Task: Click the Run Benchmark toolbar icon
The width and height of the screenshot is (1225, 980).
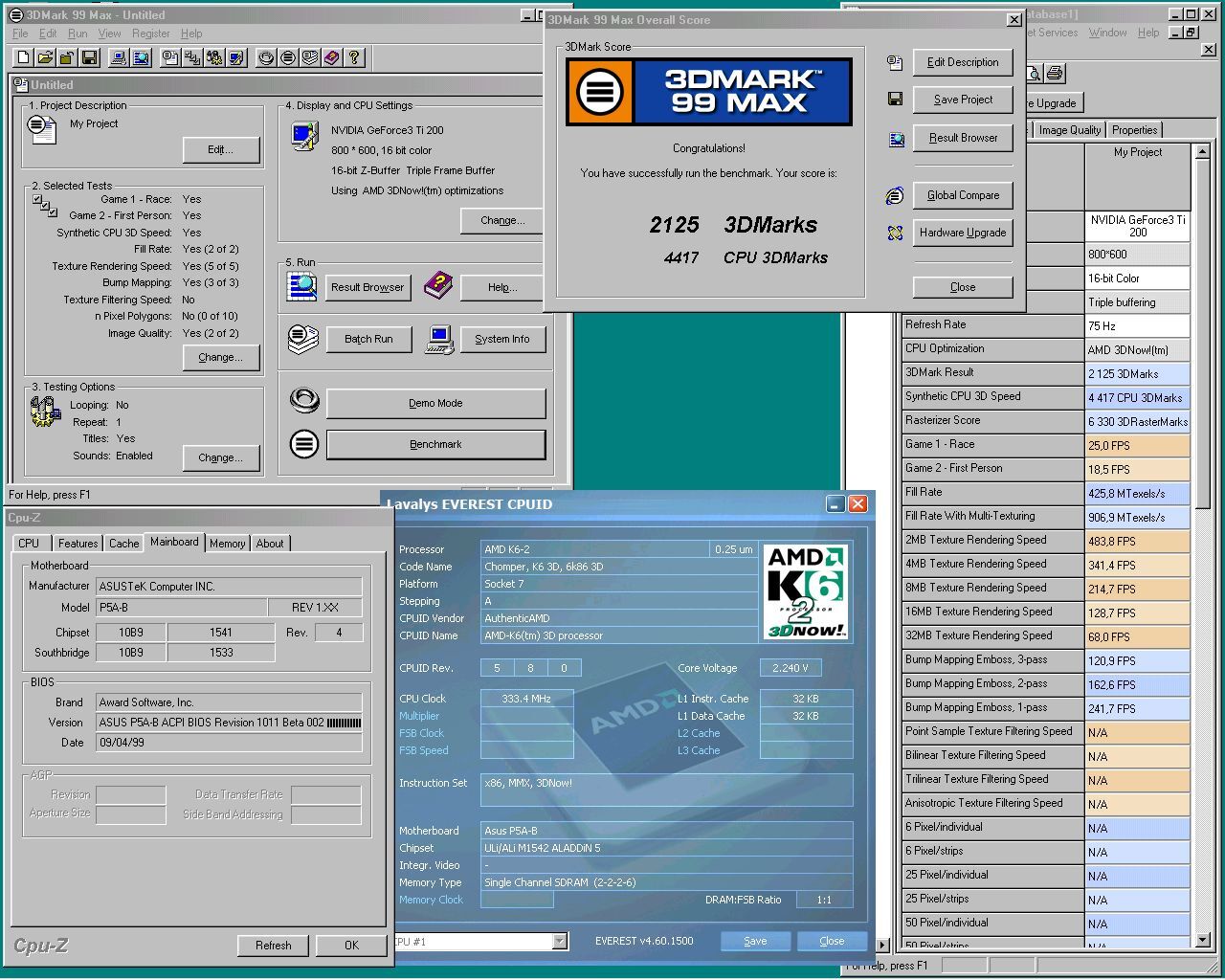Action: click(288, 57)
